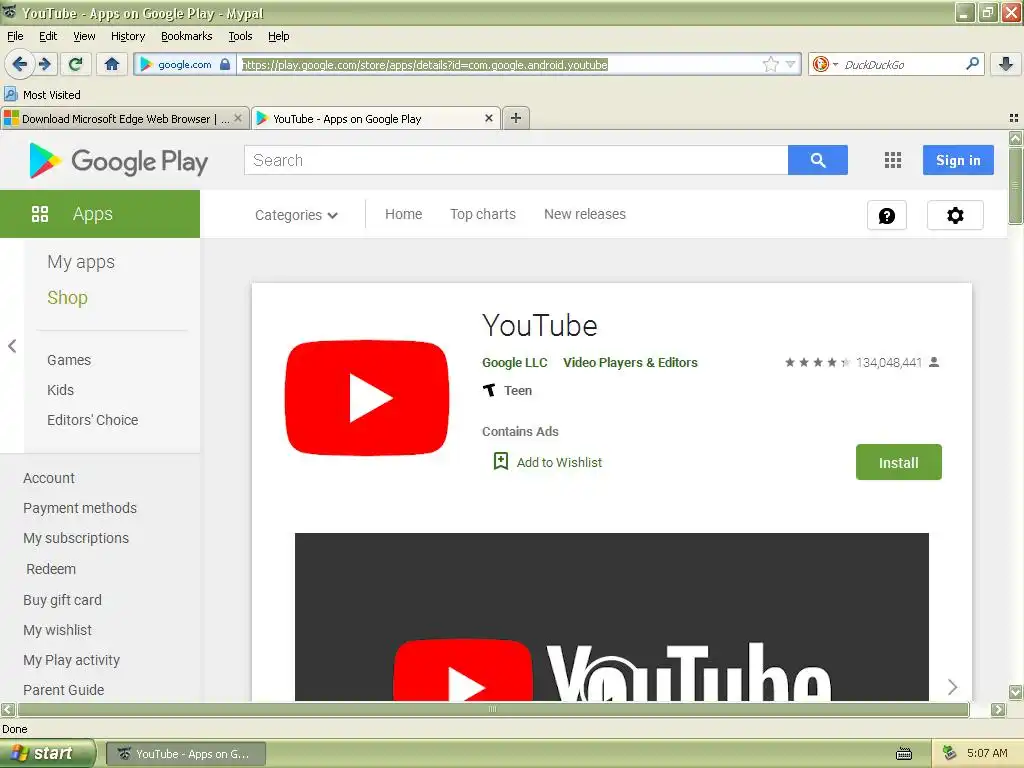Go to the Home link
This screenshot has height=768, width=1024.
[x=404, y=214]
